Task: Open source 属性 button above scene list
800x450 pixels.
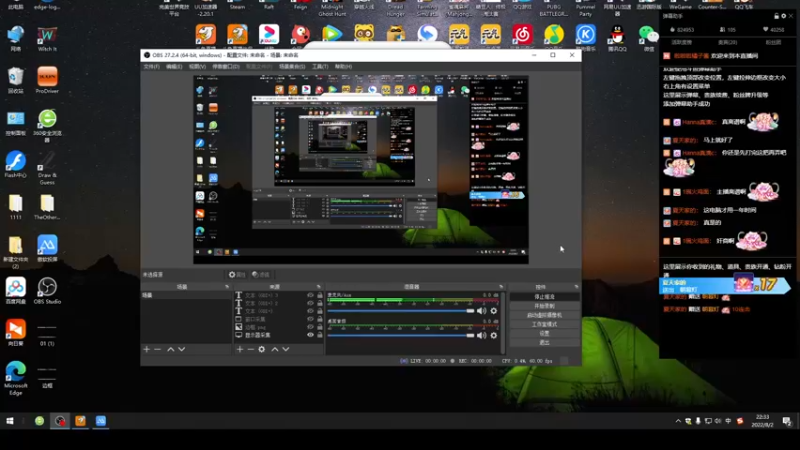Action: [x=237, y=274]
